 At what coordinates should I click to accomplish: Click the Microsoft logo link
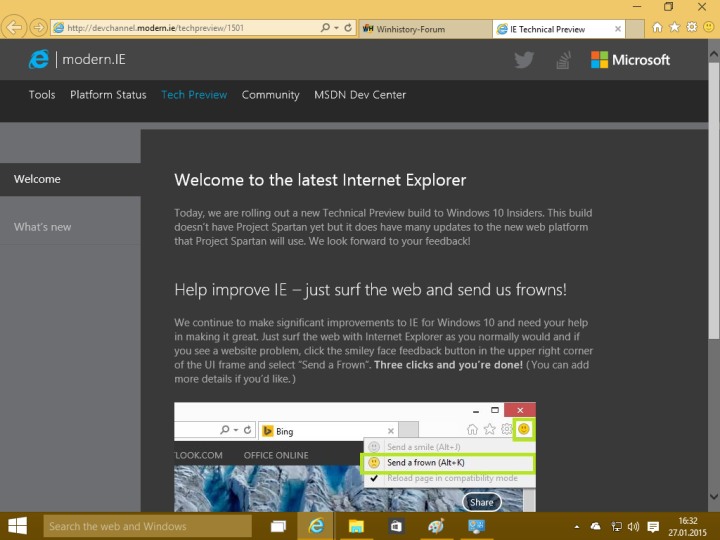[x=630, y=60]
